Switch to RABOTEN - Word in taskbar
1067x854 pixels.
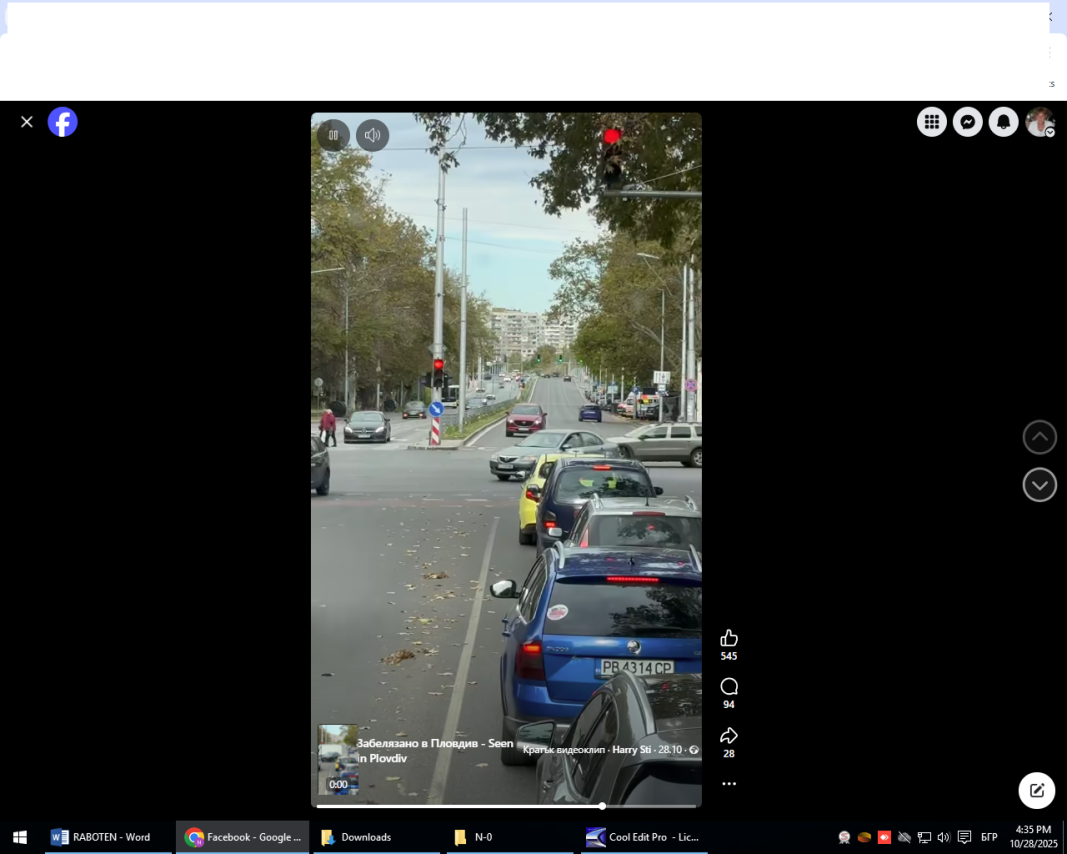pos(102,837)
